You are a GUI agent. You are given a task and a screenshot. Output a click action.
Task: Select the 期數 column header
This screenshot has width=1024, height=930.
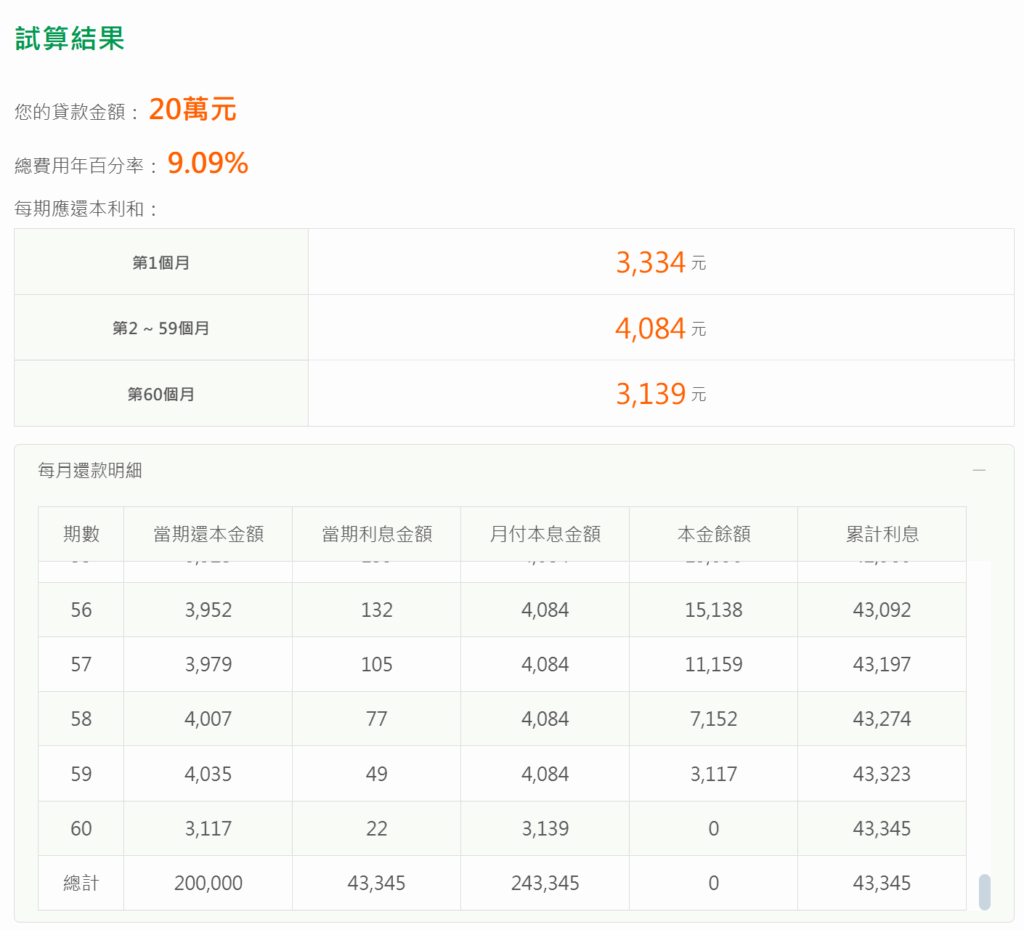[81, 534]
